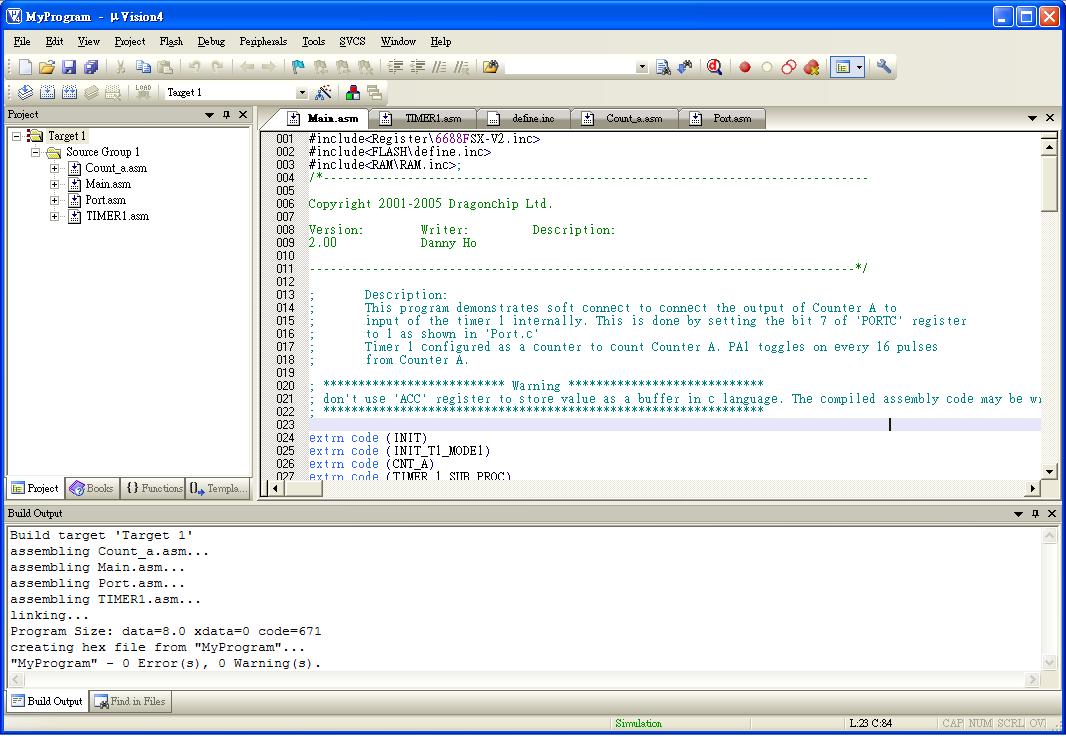Switch to the Count_a.asm editor tab

click(624, 118)
